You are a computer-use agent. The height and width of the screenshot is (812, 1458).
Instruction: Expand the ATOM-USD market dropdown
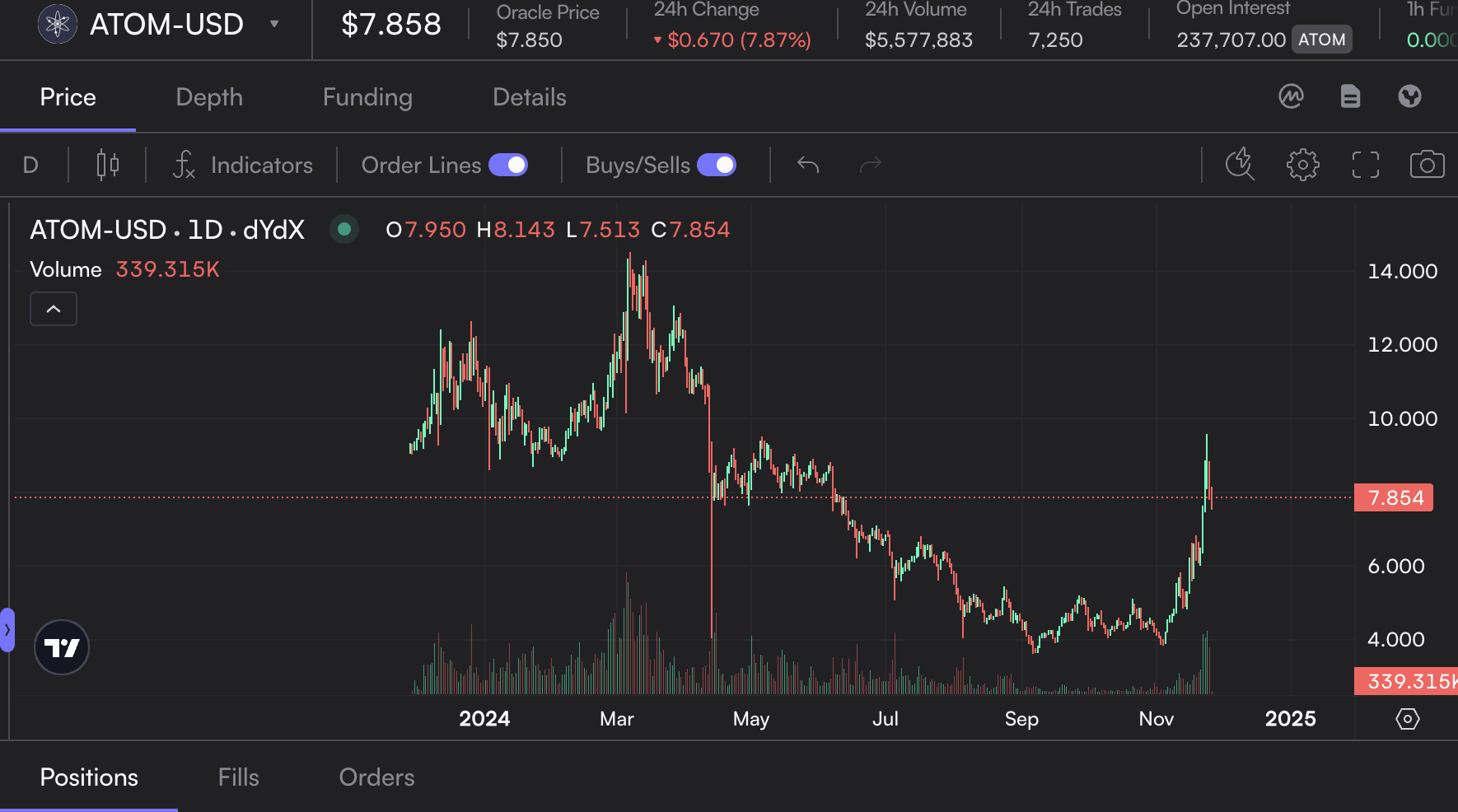[x=274, y=24]
